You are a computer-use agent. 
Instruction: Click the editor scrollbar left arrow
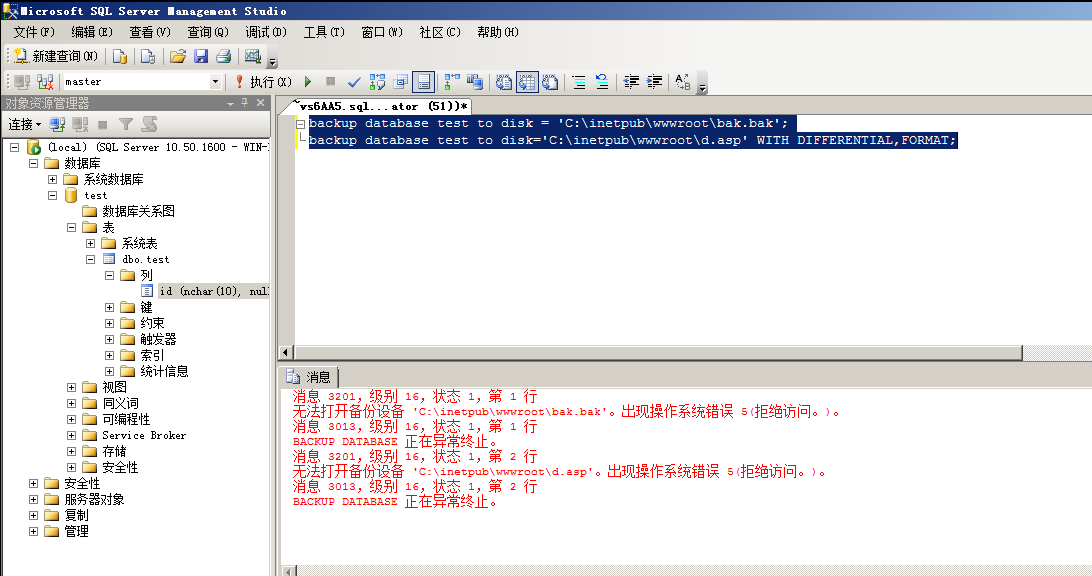(286, 353)
